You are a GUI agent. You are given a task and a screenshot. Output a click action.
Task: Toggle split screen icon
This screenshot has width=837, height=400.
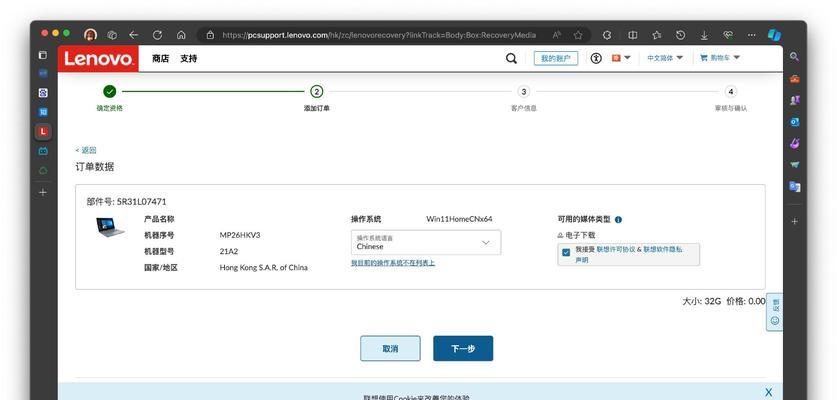coord(633,35)
